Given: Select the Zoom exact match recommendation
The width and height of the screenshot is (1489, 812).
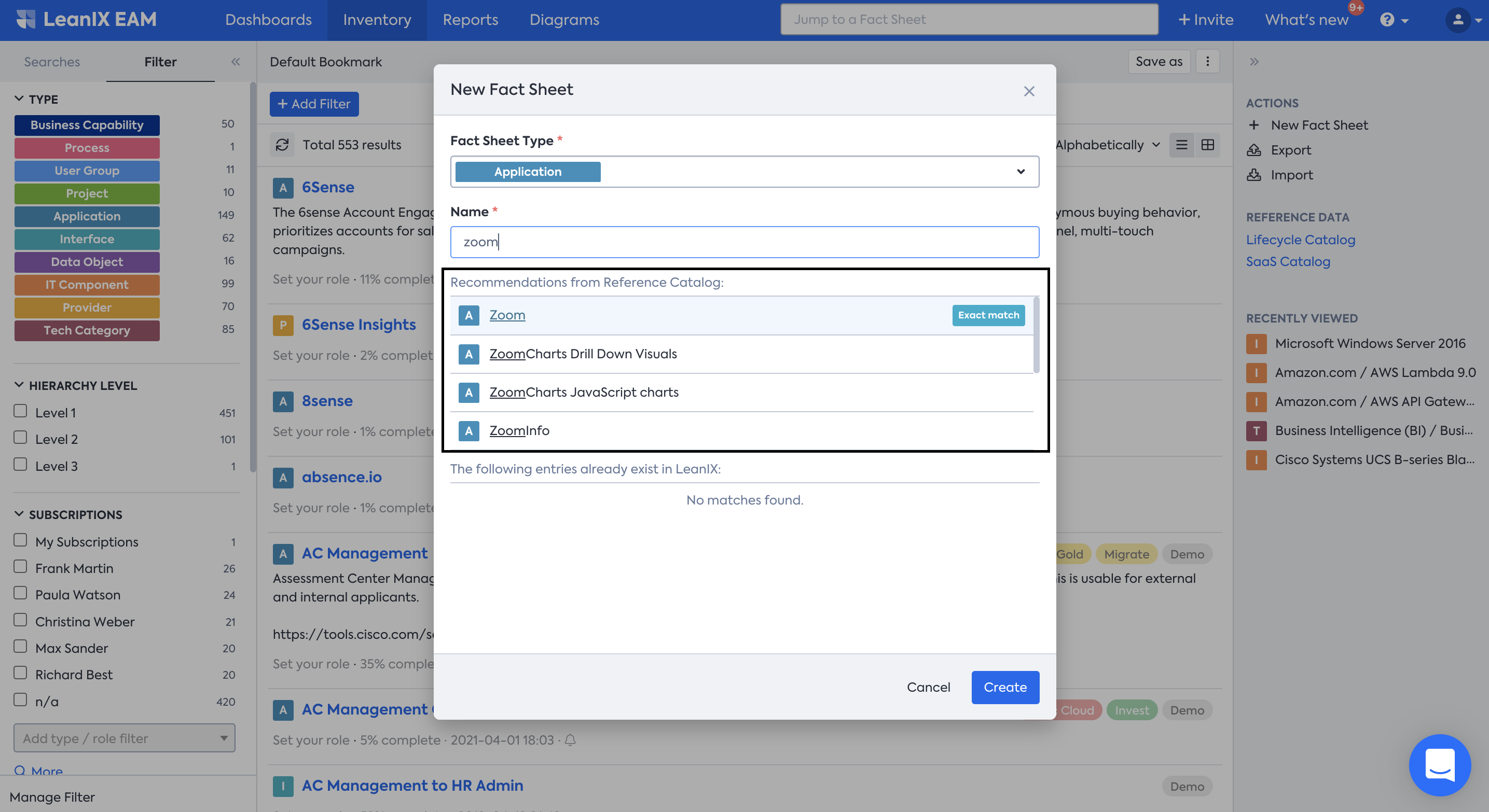Looking at the screenshot, I should coord(507,315).
